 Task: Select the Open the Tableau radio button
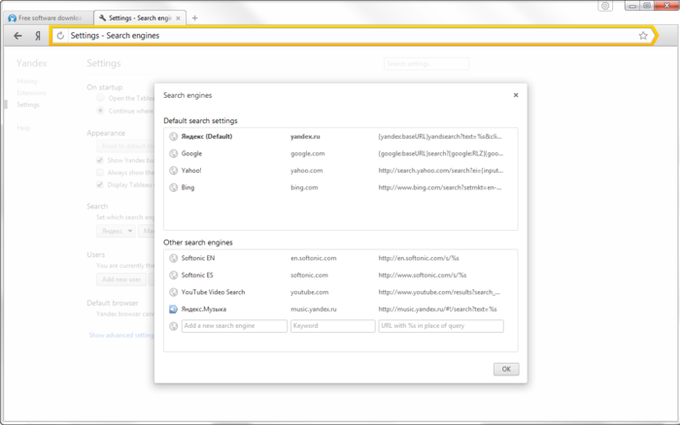click(x=100, y=98)
